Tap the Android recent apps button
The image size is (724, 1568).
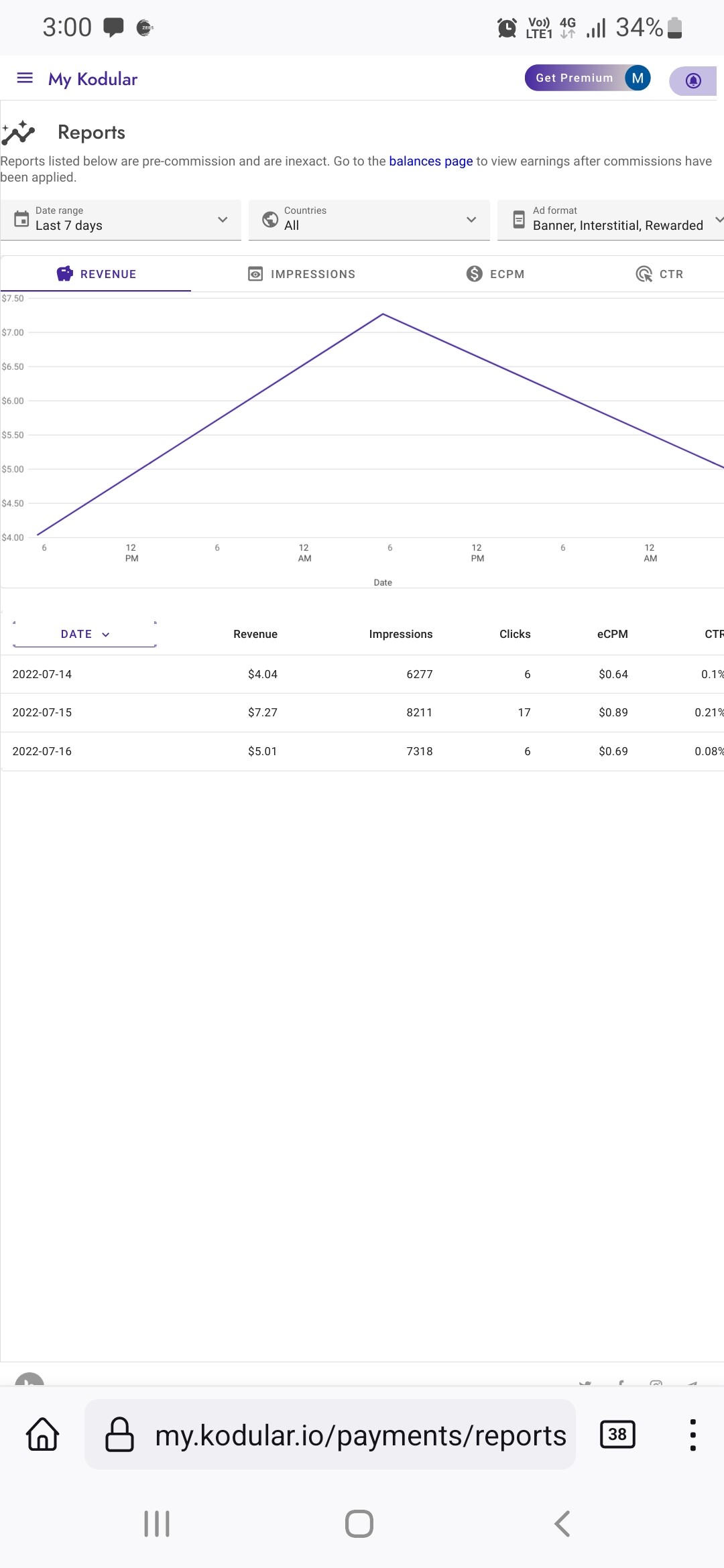(157, 1524)
